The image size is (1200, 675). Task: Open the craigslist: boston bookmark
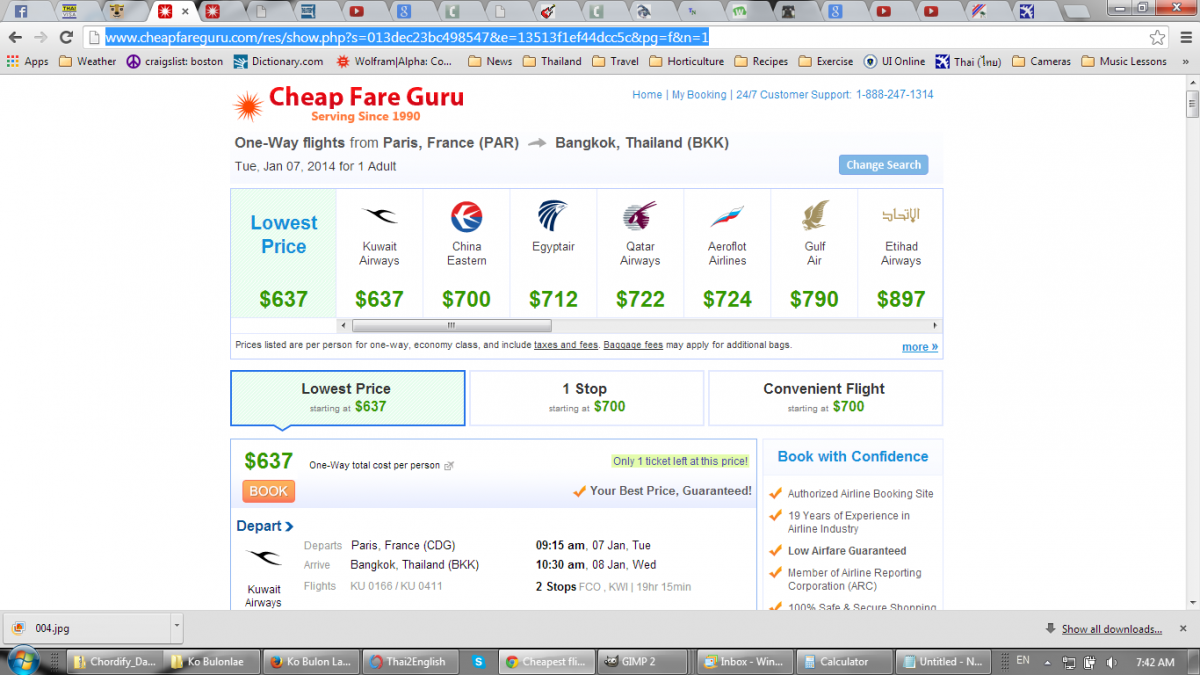175,61
